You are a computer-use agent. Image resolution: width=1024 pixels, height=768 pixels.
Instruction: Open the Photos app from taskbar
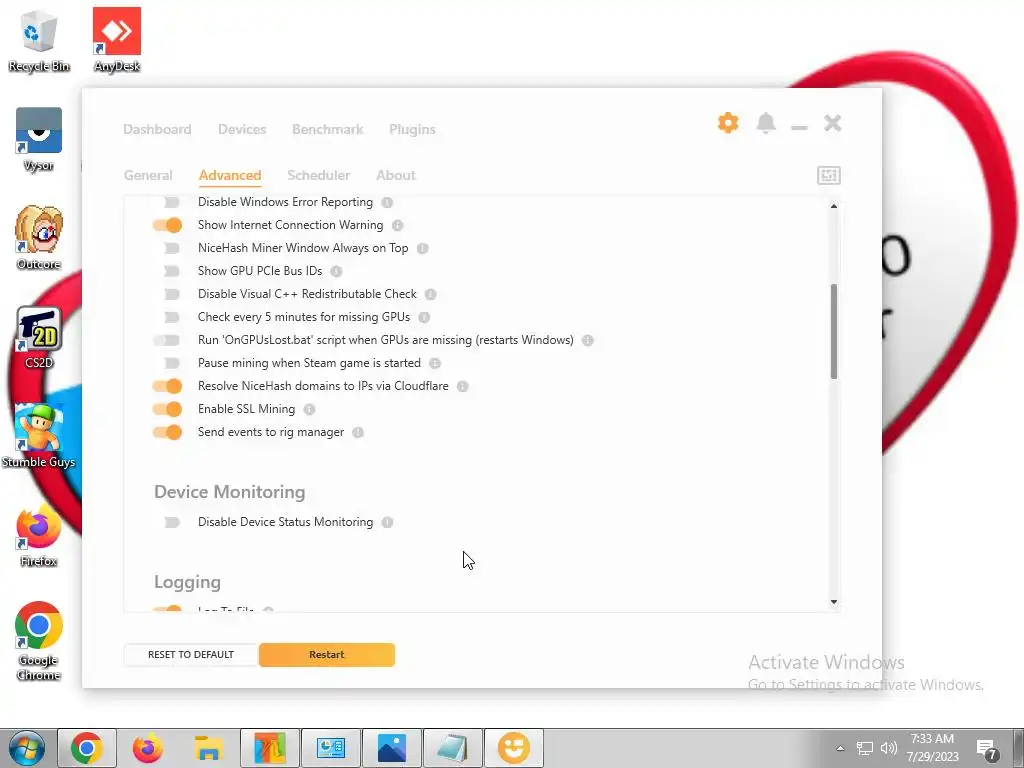[x=392, y=748]
